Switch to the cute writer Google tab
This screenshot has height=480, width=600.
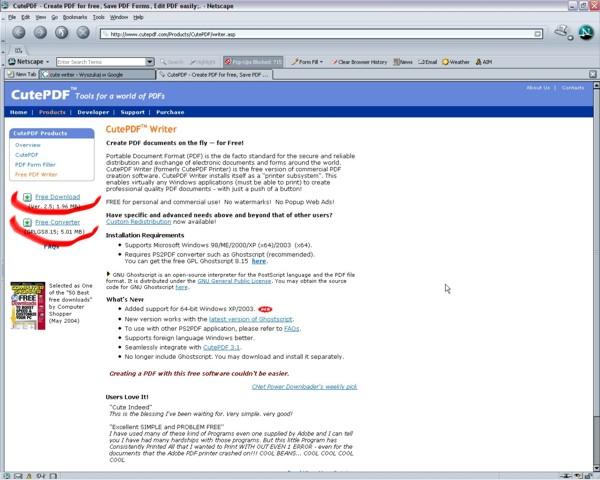point(98,75)
